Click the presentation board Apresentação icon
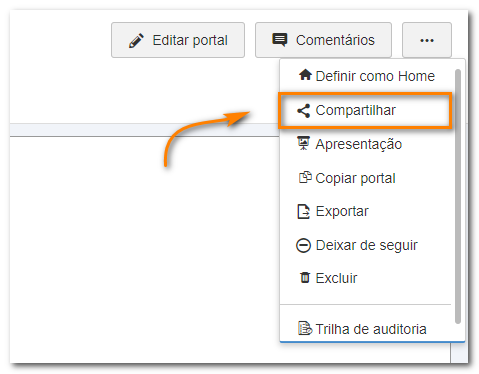 coord(303,143)
